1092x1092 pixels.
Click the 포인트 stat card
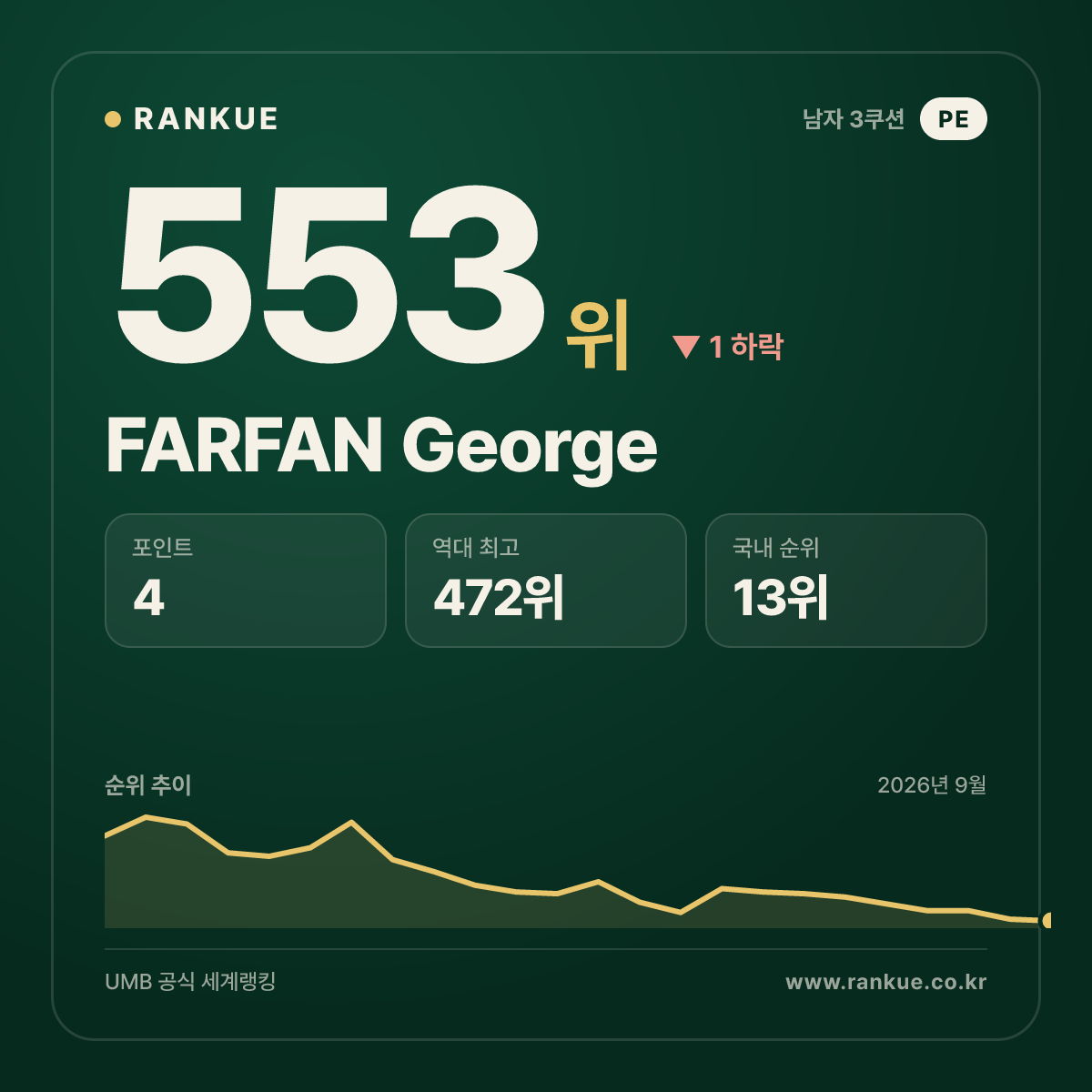246,581
